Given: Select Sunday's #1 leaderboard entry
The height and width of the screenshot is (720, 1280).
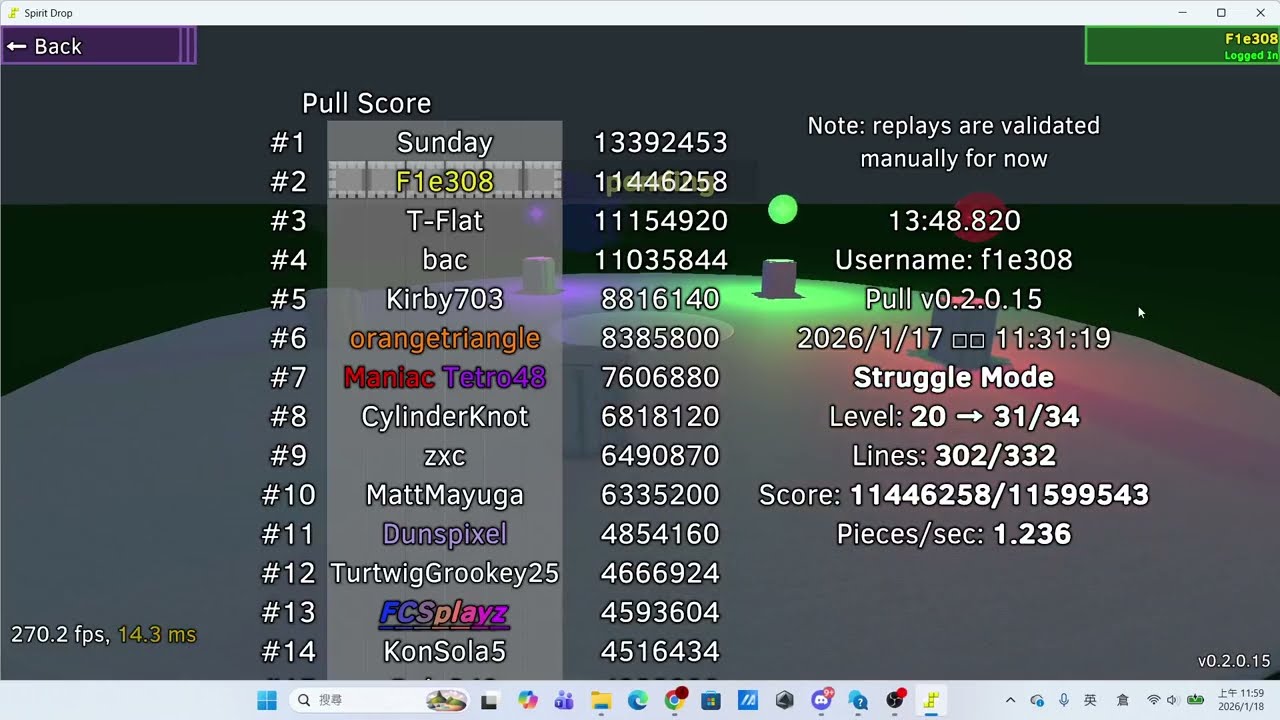Looking at the screenshot, I should [445, 142].
